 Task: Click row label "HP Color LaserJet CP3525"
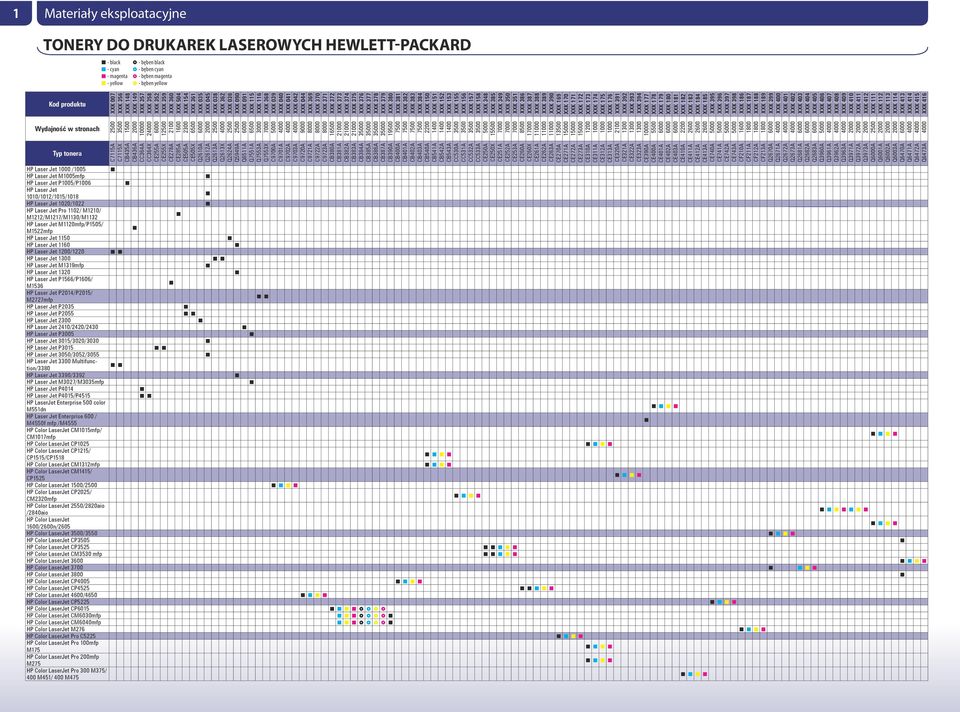(x=58, y=547)
